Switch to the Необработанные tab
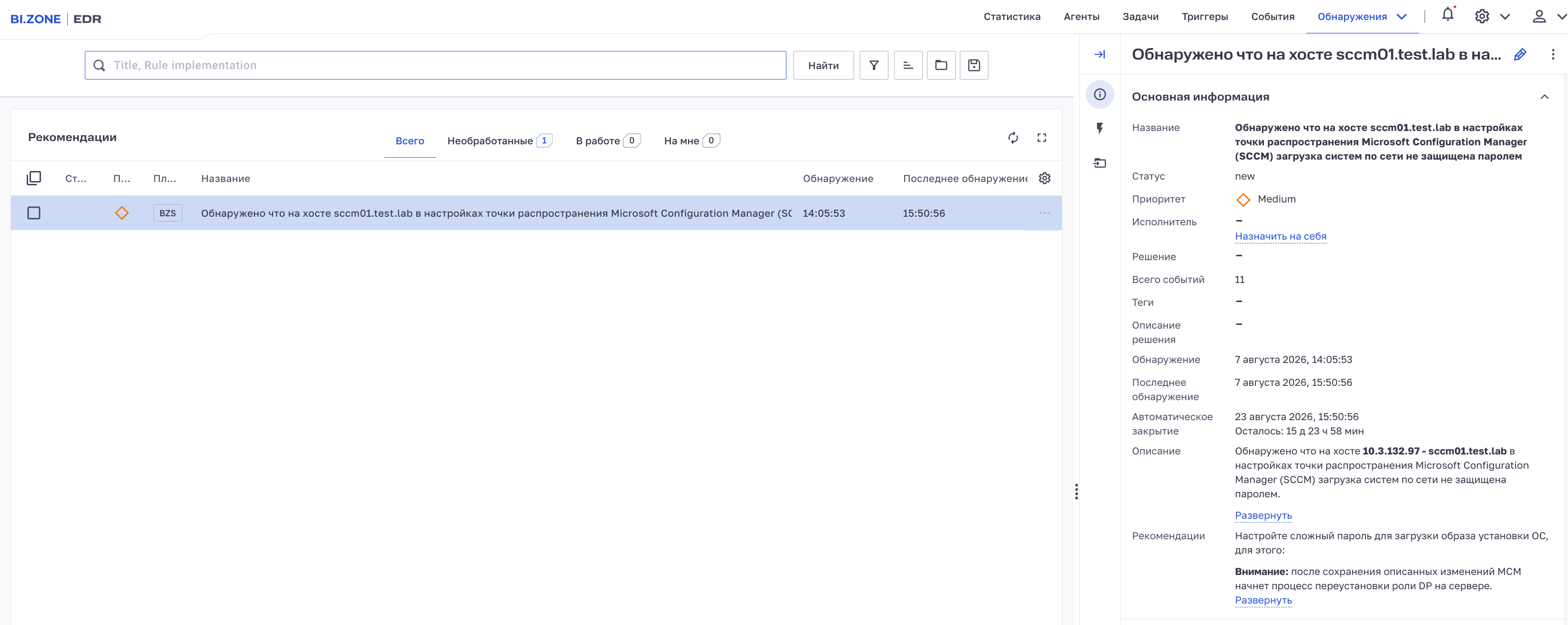Image resolution: width=1568 pixels, height=625 pixels. [x=500, y=141]
